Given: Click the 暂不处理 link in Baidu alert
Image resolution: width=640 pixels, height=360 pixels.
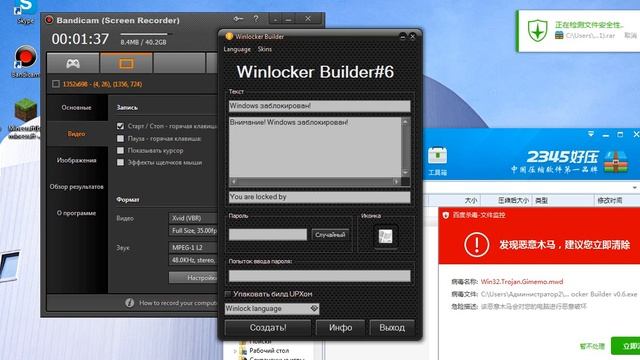Looking at the screenshot, I should coord(592,346).
